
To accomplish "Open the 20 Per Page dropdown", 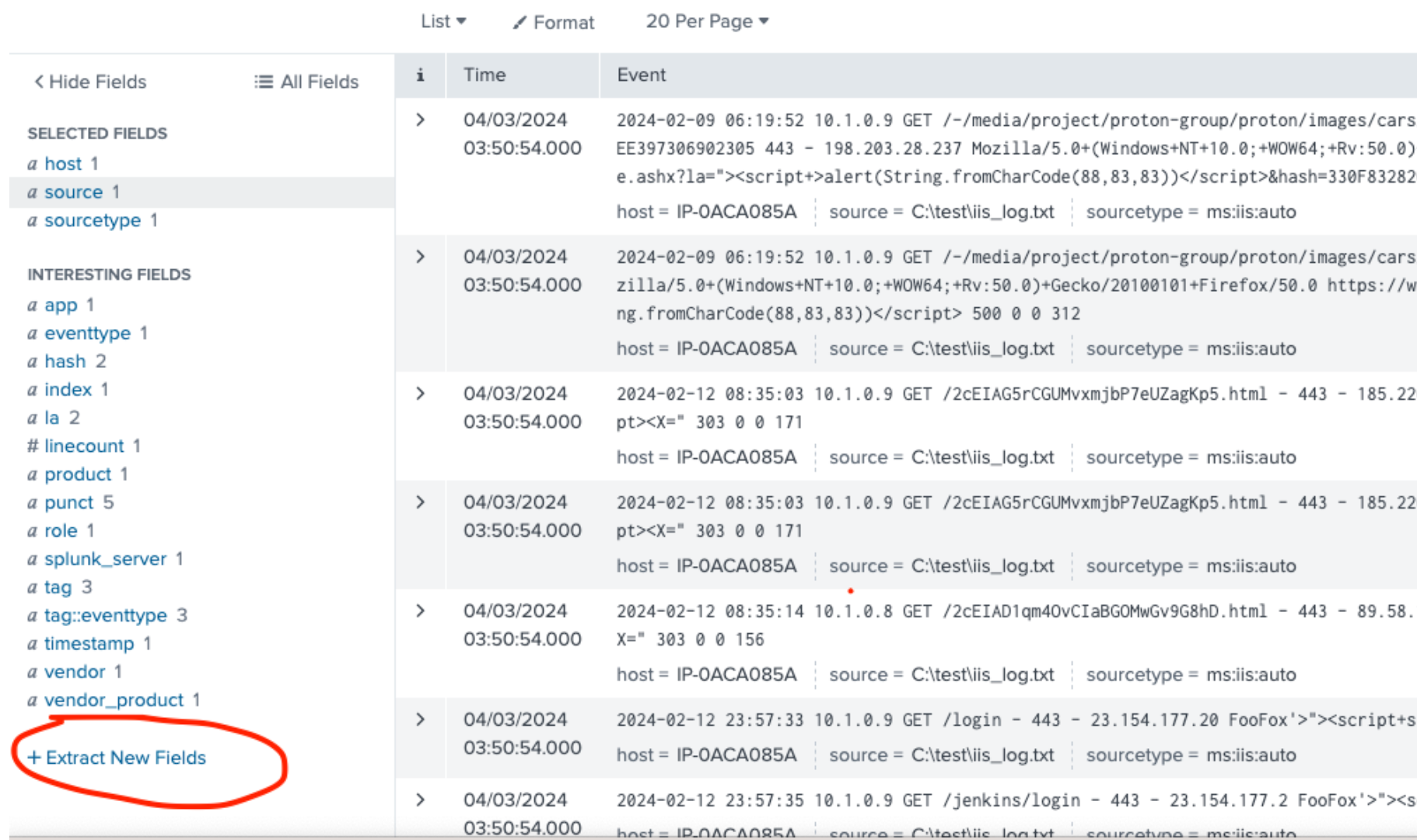I will coord(705,22).
